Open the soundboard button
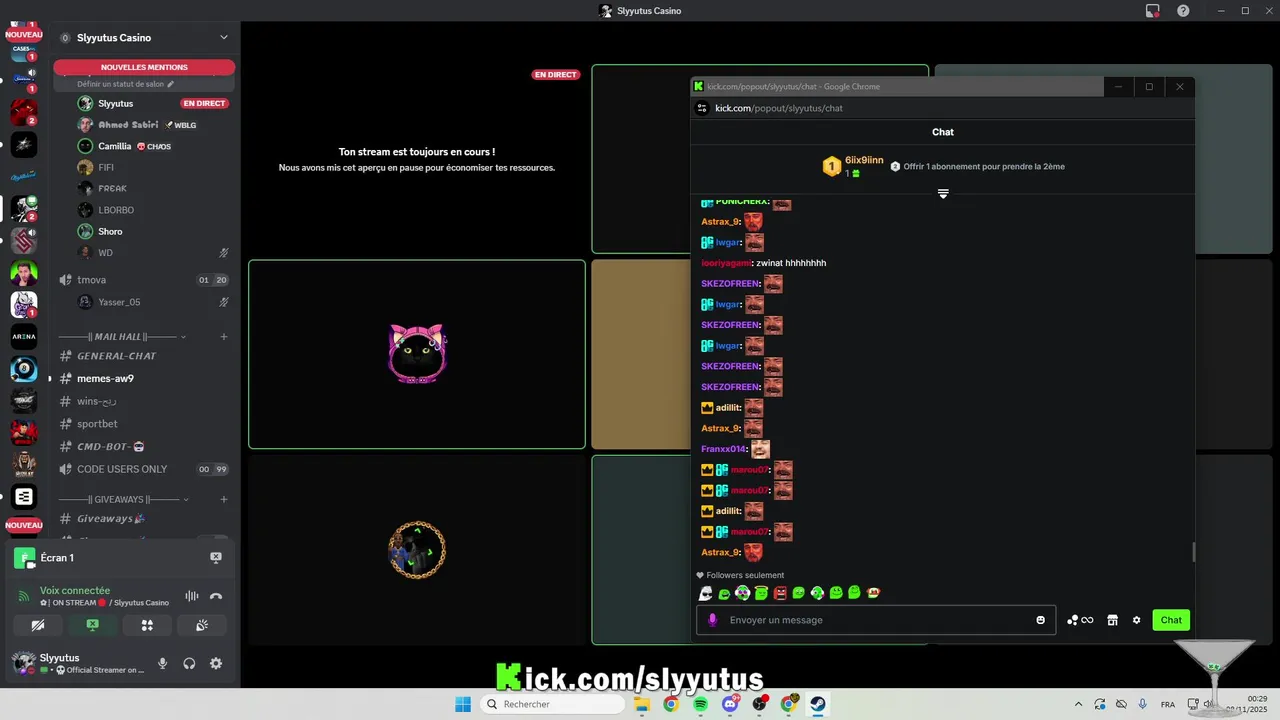 [x=201, y=625]
